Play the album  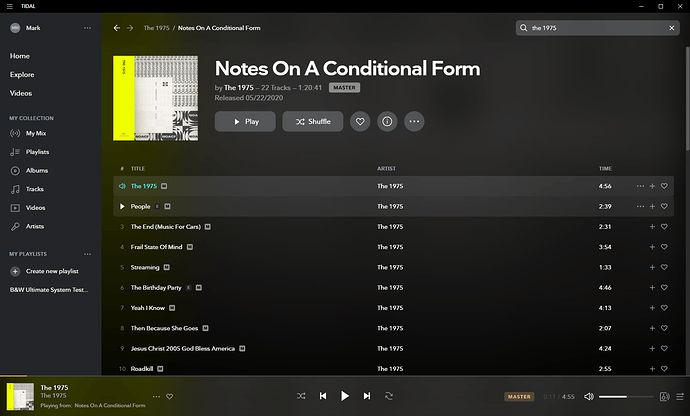pyautogui.click(x=245, y=121)
